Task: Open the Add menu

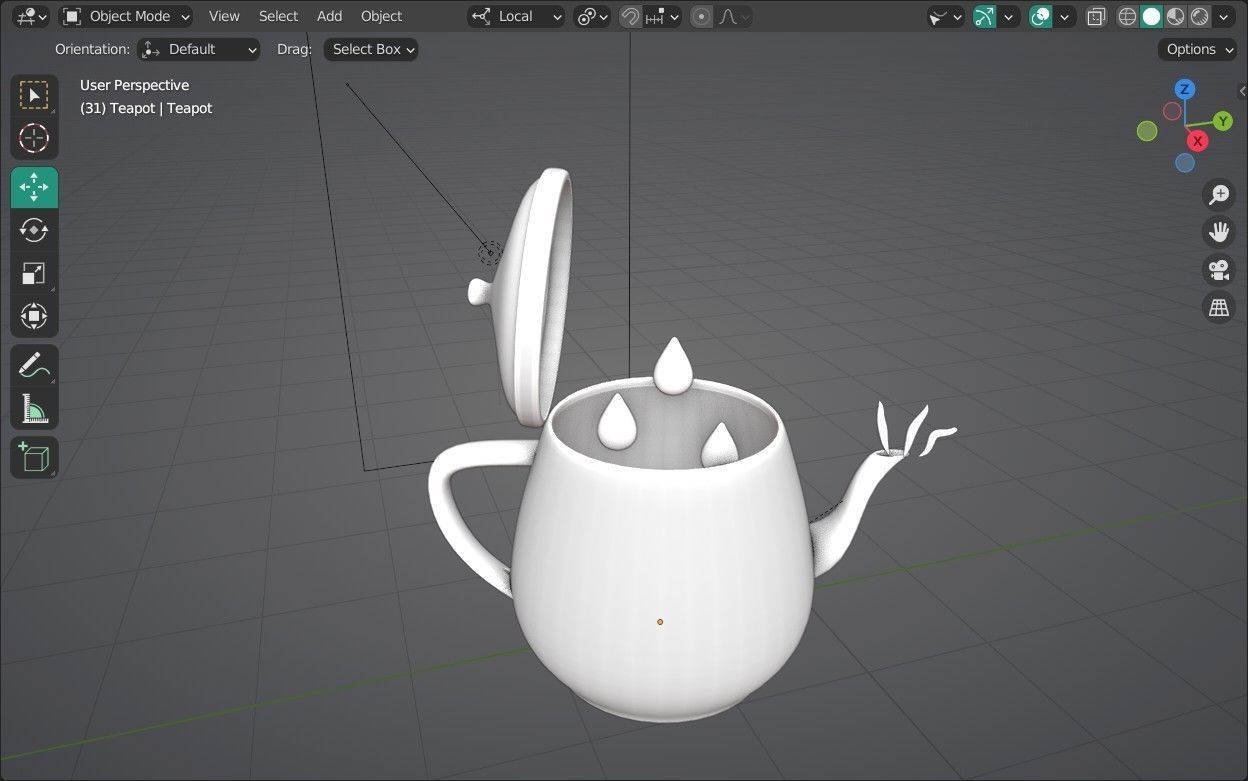Action: pos(329,16)
